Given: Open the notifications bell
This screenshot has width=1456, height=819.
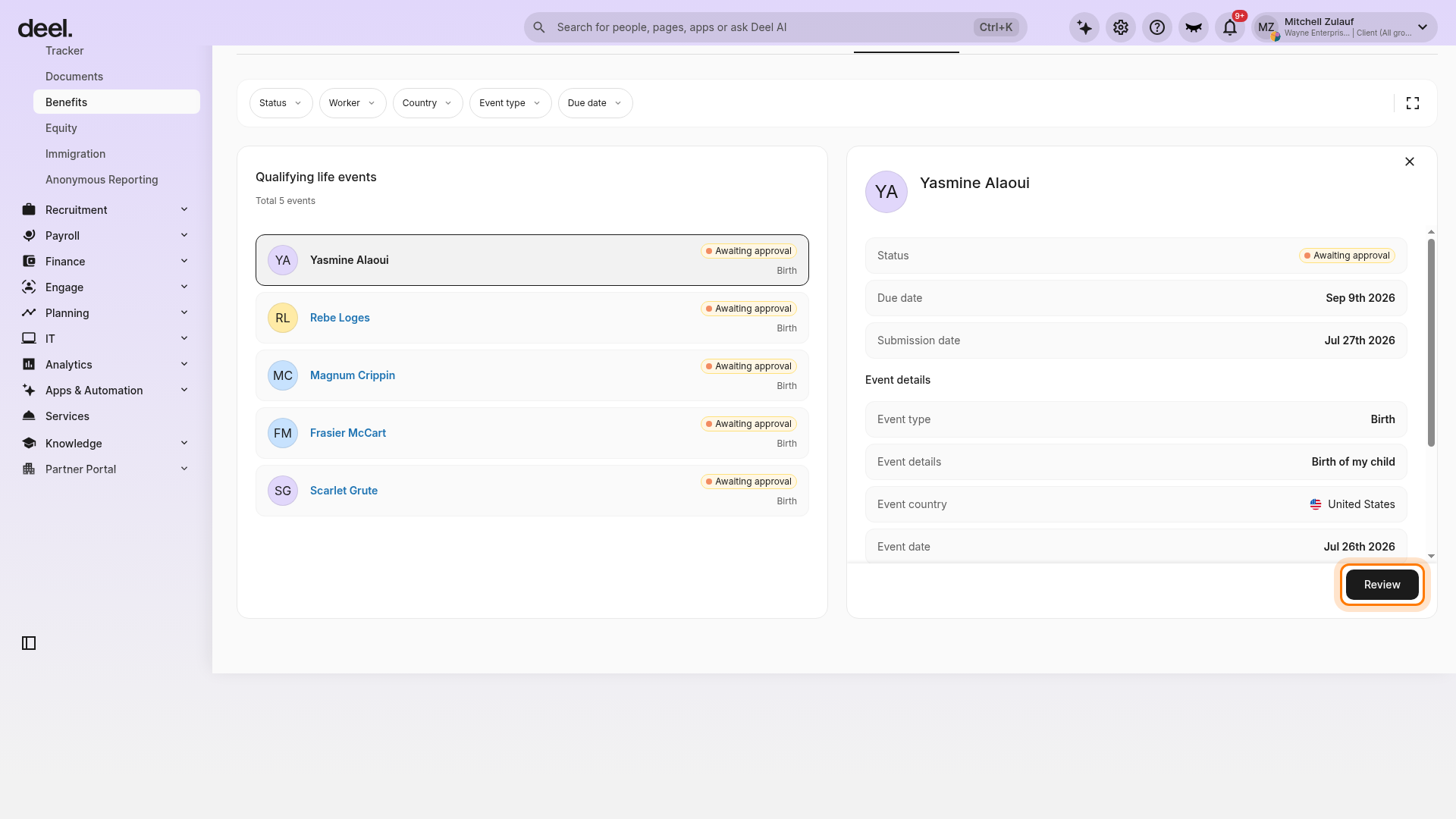Looking at the screenshot, I should [1230, 27].
